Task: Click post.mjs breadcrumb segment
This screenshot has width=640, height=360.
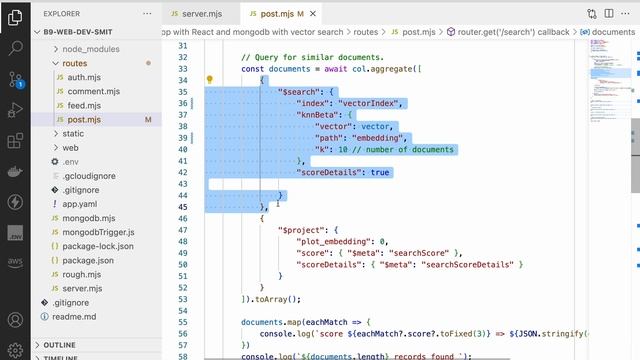Action: (x=419, y=32)
